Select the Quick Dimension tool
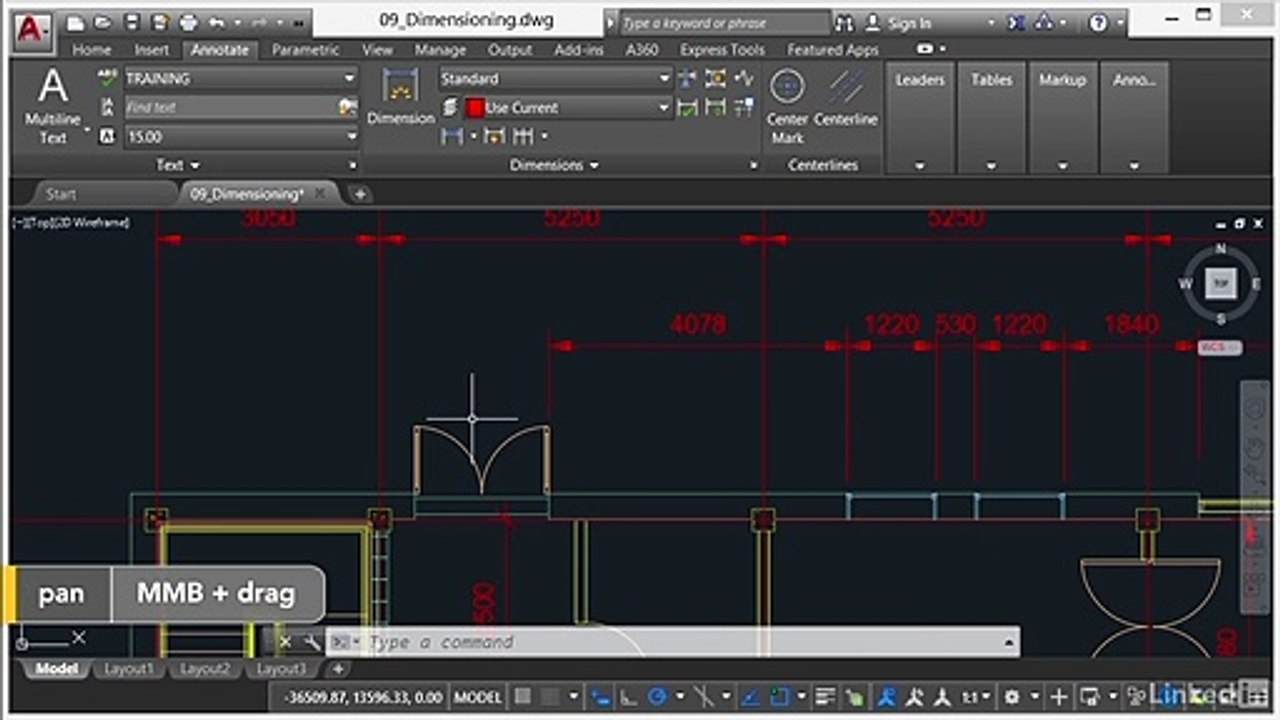The image size is (1280, 720). [494, 136]
